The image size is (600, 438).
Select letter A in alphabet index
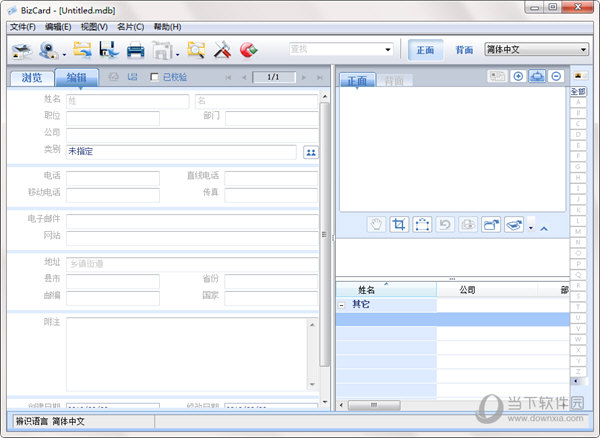point(578,103)
